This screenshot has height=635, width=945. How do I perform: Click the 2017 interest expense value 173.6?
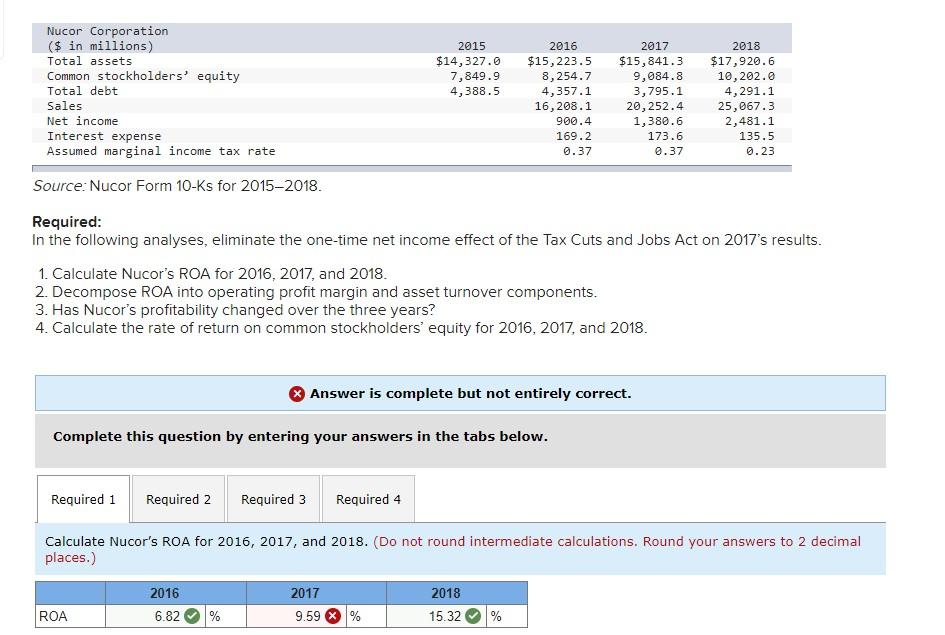point(665,136)
